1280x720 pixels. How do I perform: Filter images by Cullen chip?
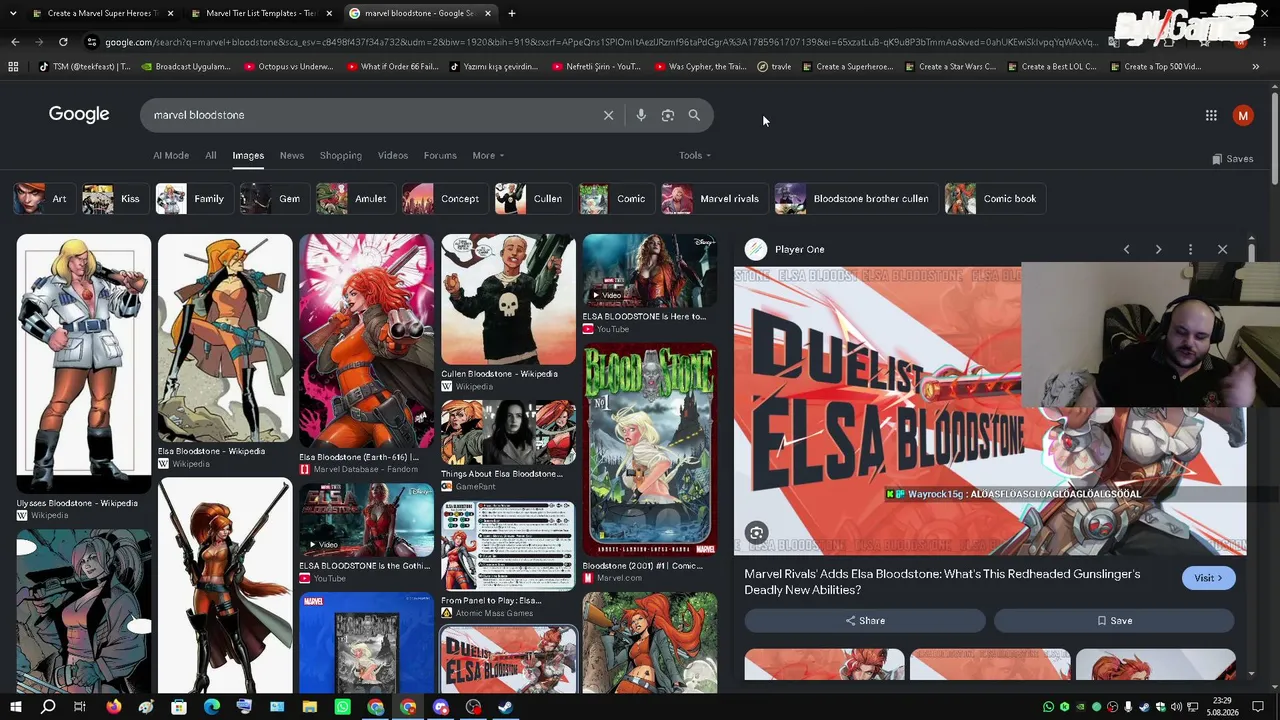[531, 199]
